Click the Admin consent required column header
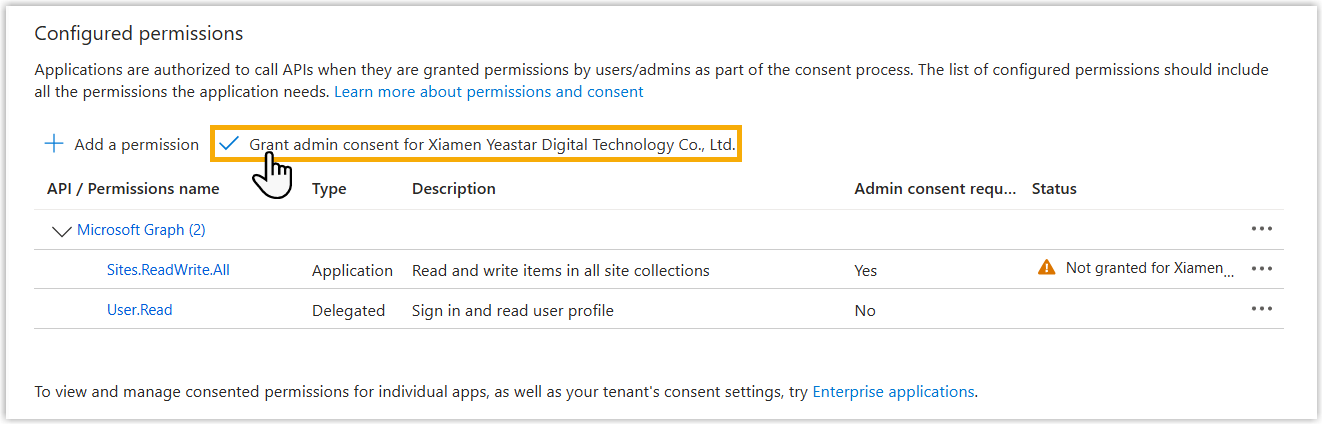Image resolution: width=1323 pixels, height=425 pixels. pyautogui.click(x=935, y=189)
